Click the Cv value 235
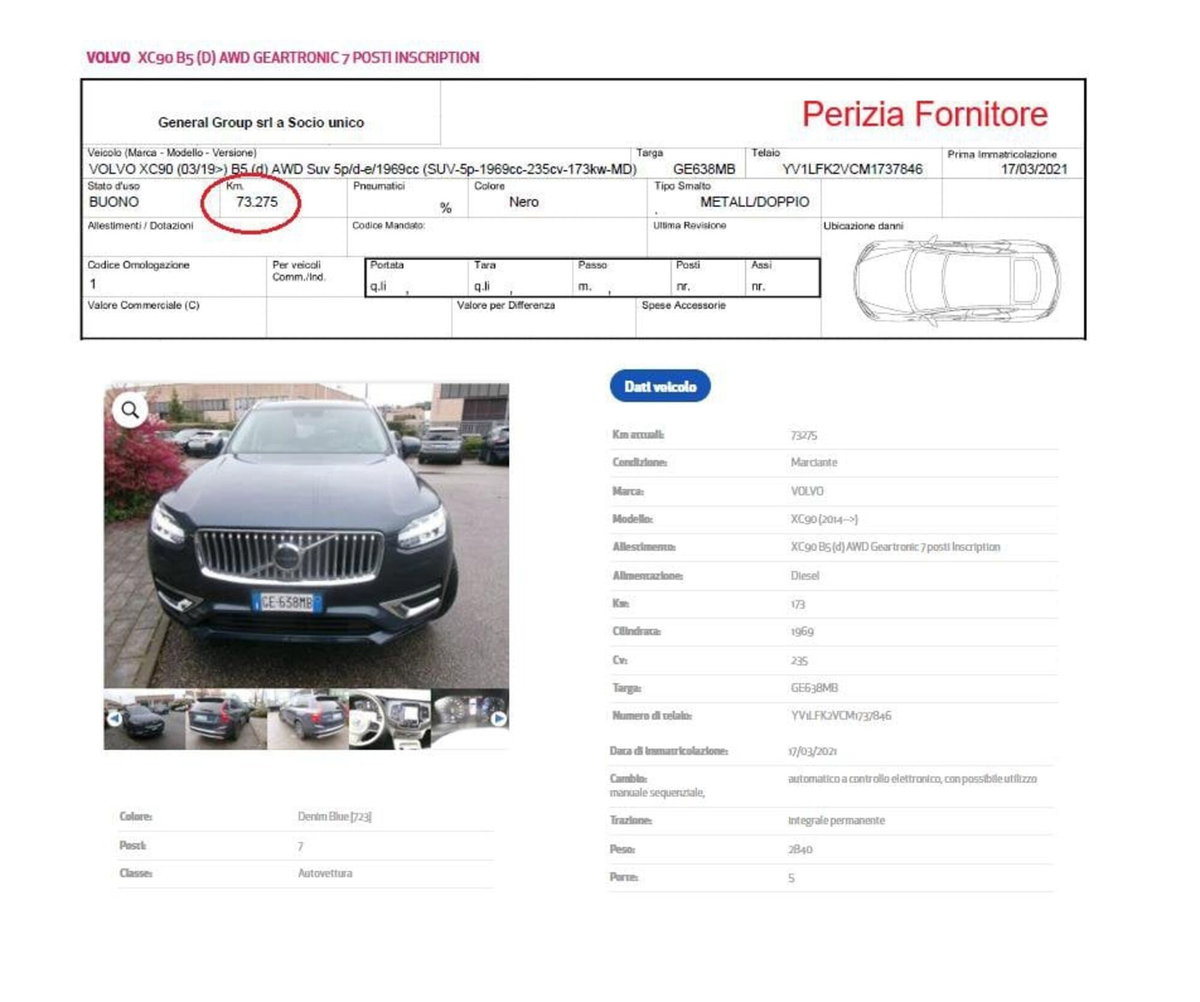 pos(798,661)
